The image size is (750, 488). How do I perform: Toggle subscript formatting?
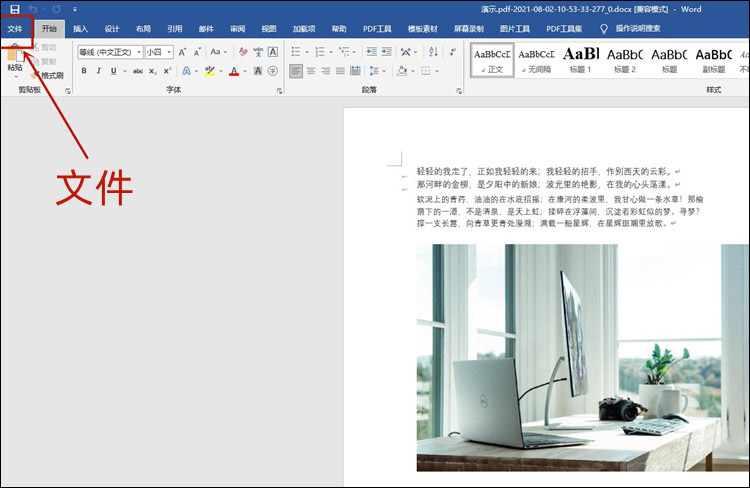coord(152,71)
